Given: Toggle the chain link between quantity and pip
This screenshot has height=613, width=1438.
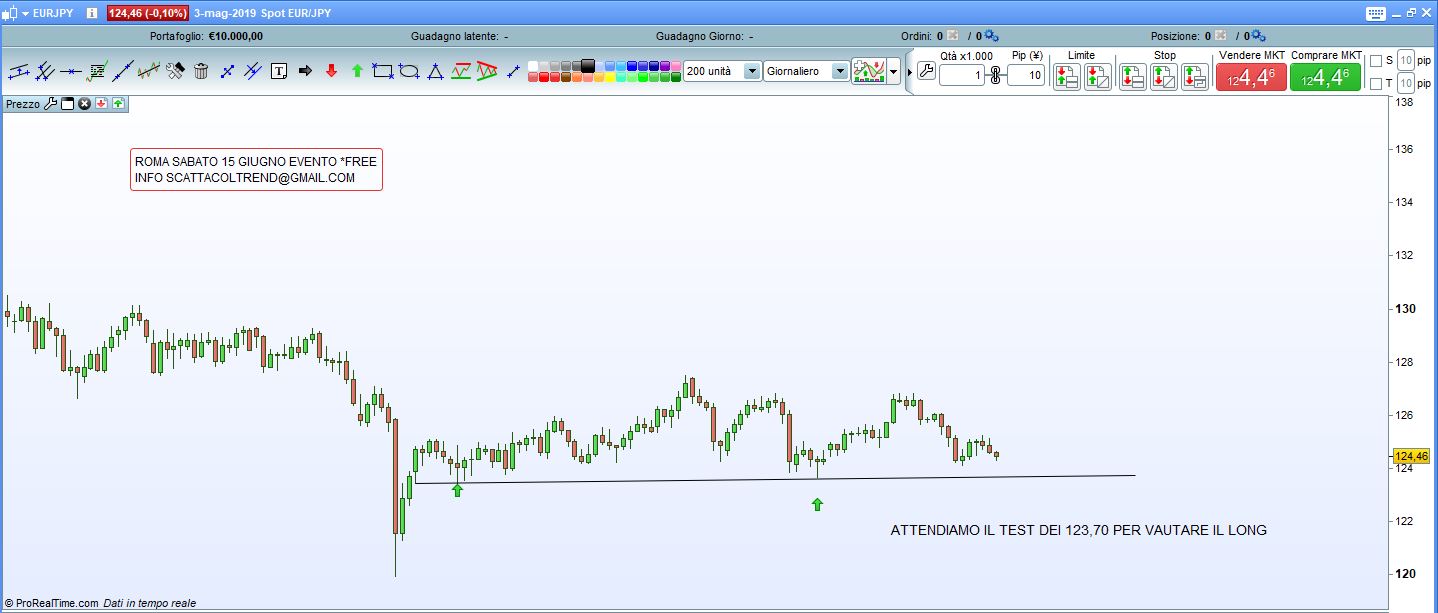Looking at the screenshot, I should coord(995,75).
